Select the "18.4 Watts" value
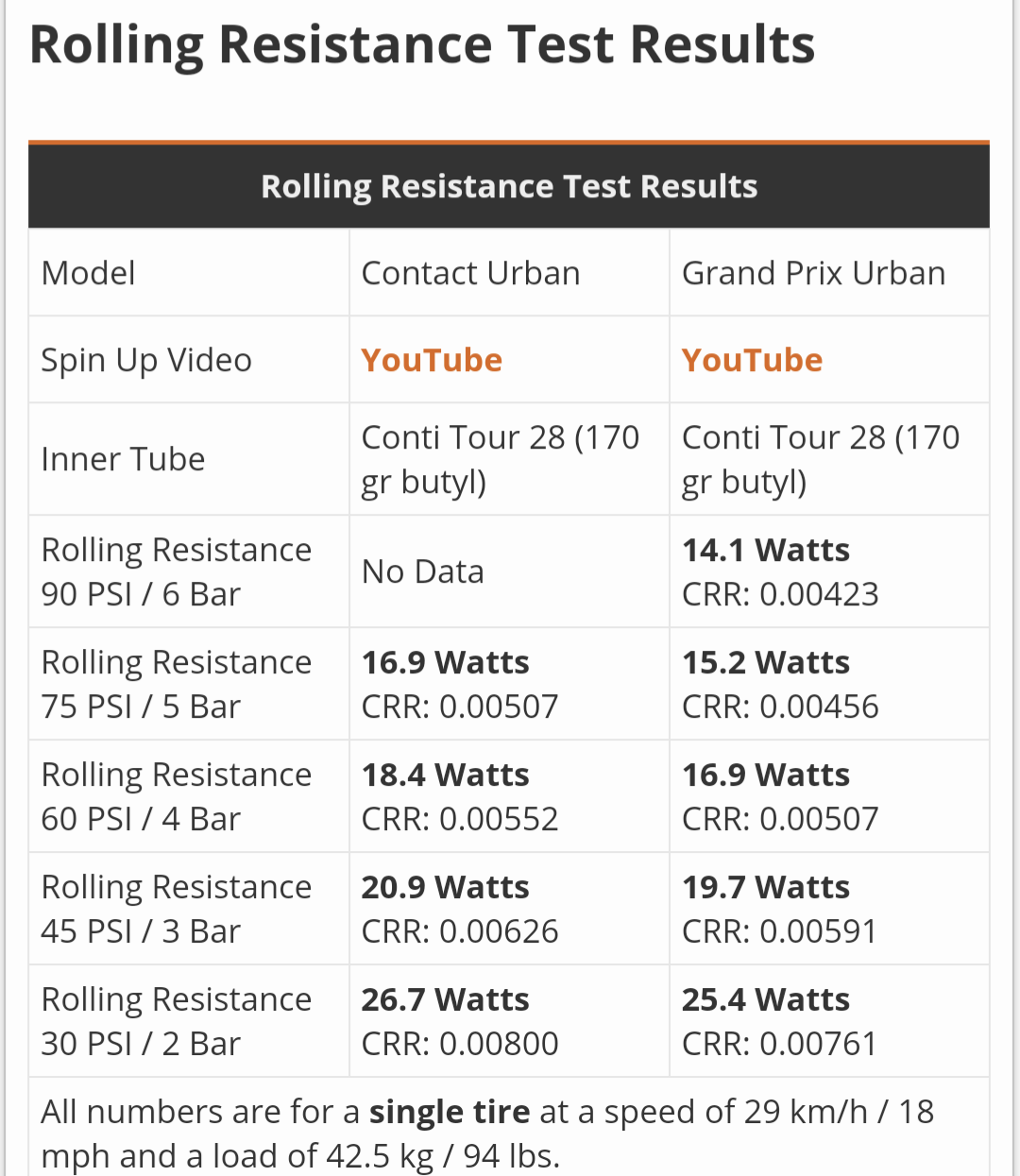This screenshot has width=1020, height=1176. click(x=445, y=775)
